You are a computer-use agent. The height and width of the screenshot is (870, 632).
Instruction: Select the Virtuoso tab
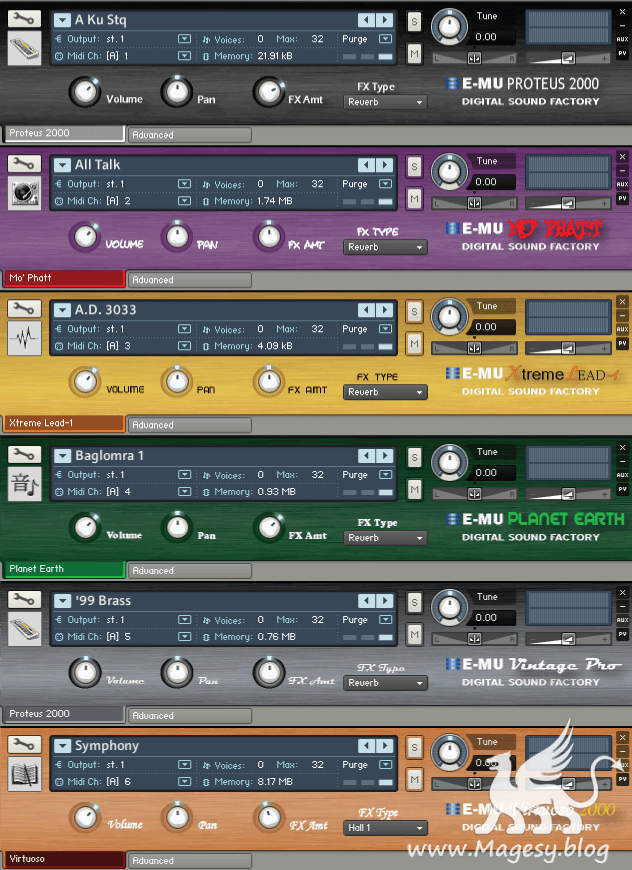coord(64,859)
